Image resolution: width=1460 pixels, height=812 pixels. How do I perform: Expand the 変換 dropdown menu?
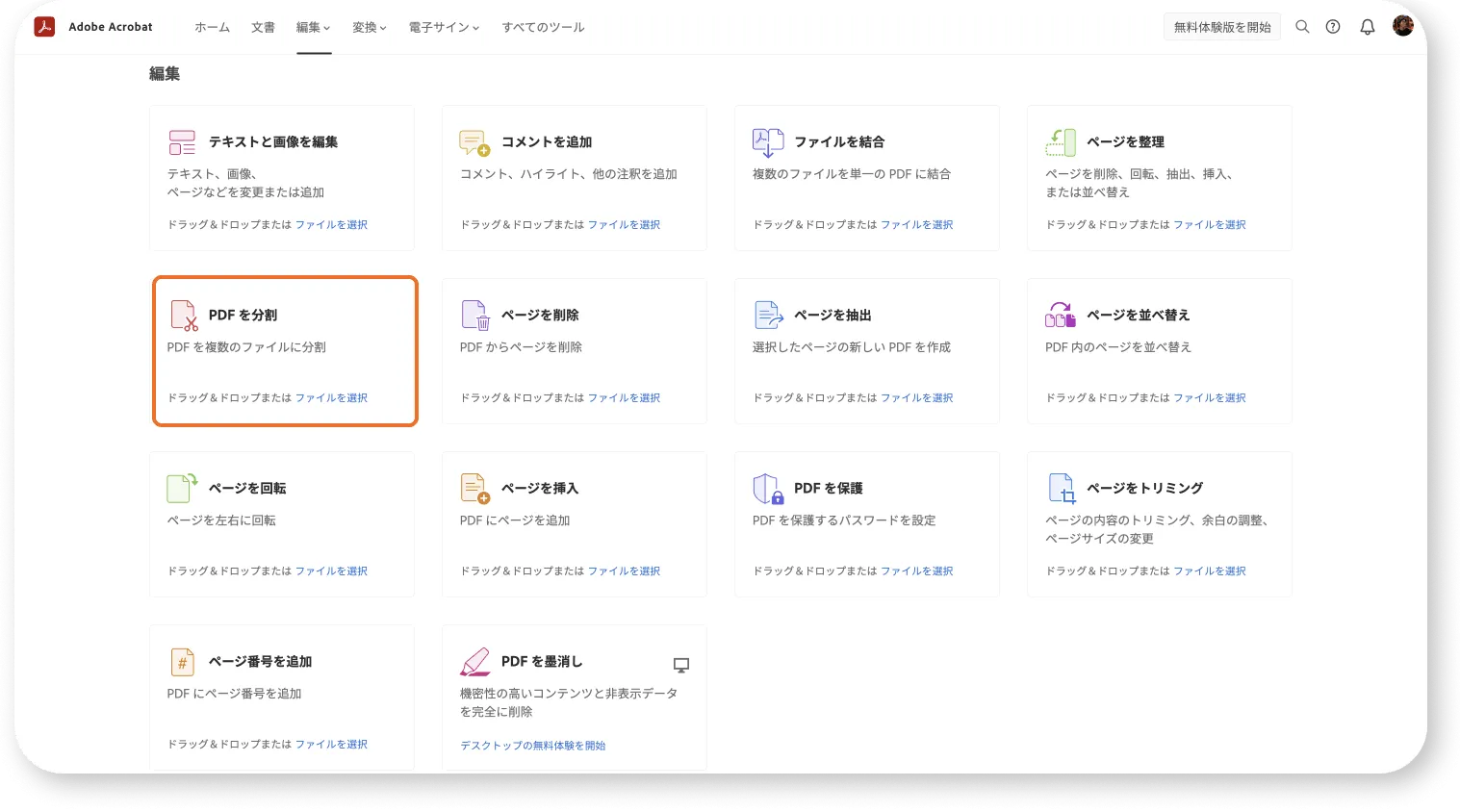coord(370,27)
